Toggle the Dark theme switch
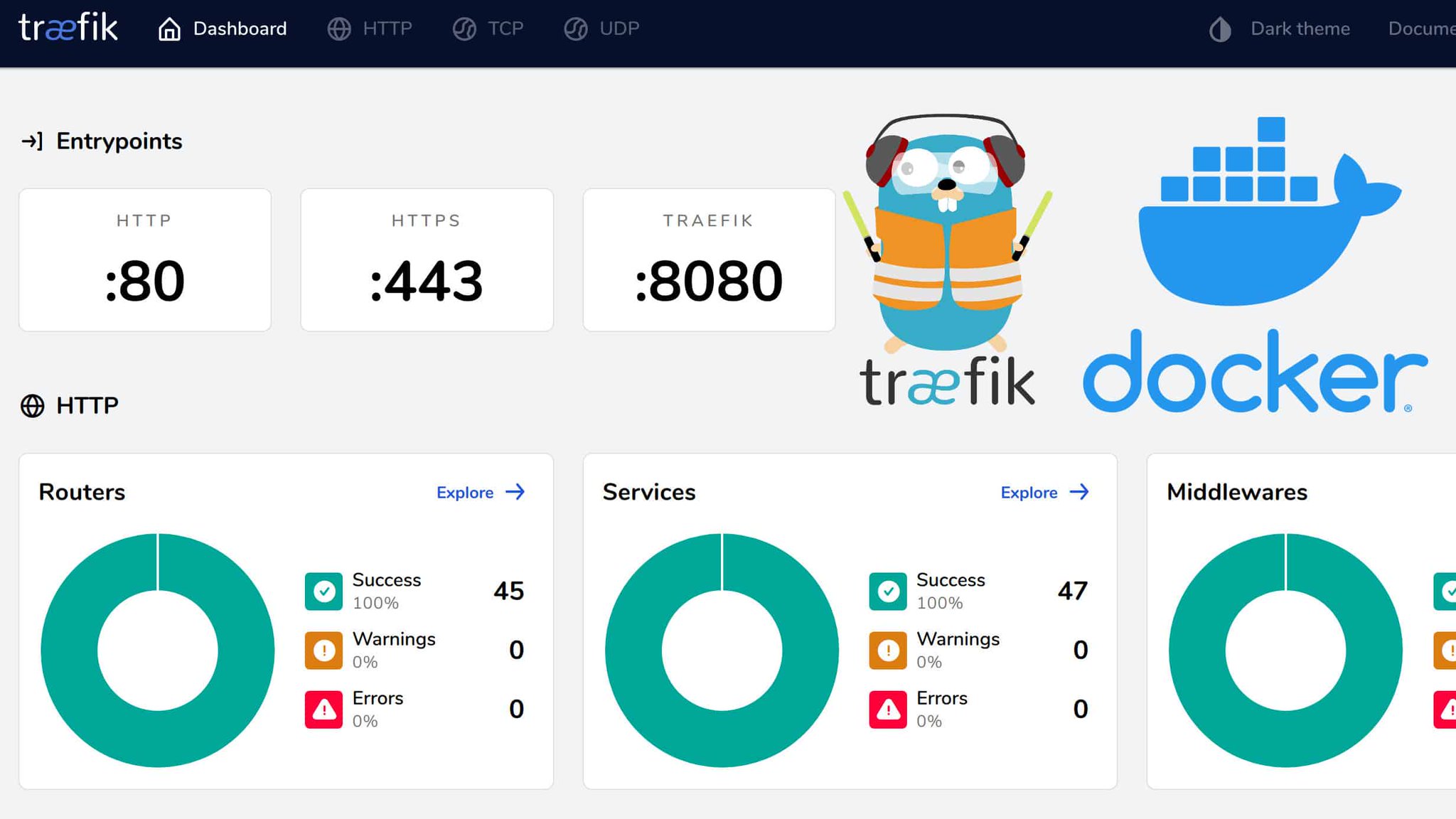1456x819 pixels. pyautogui.click(x=1300, y=28)
